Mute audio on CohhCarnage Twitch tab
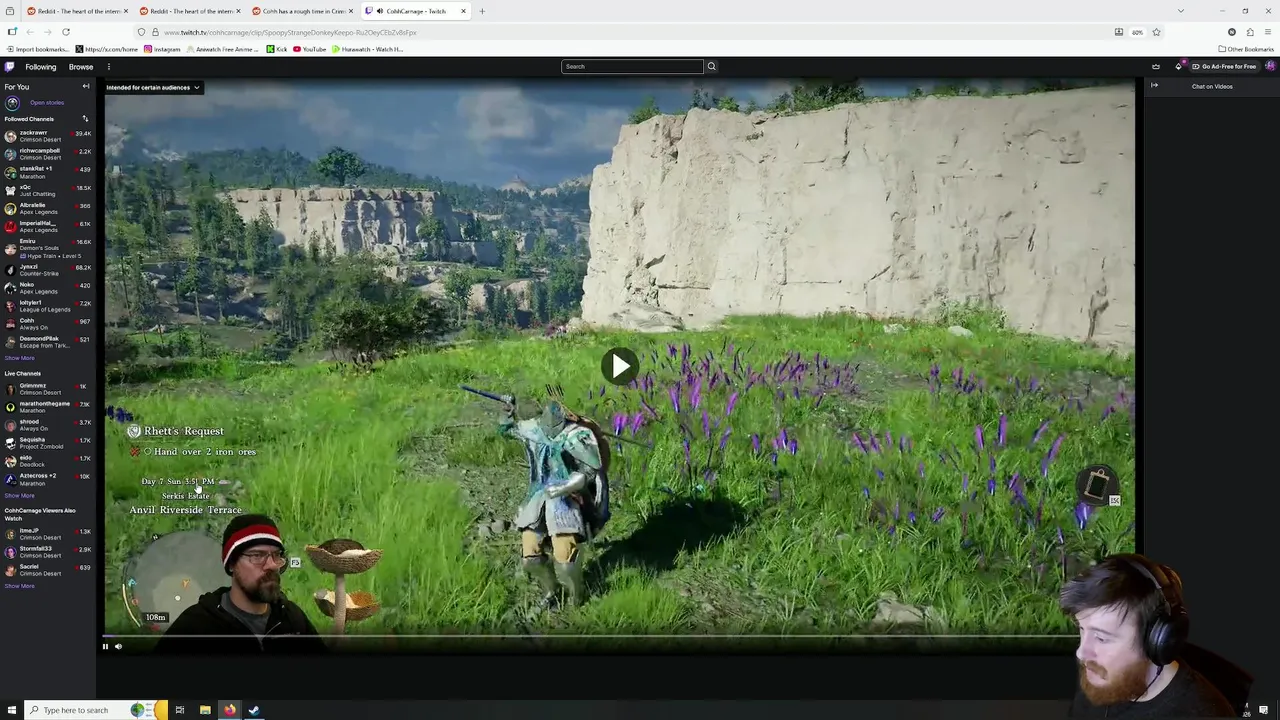 click(x=380, y=11)
